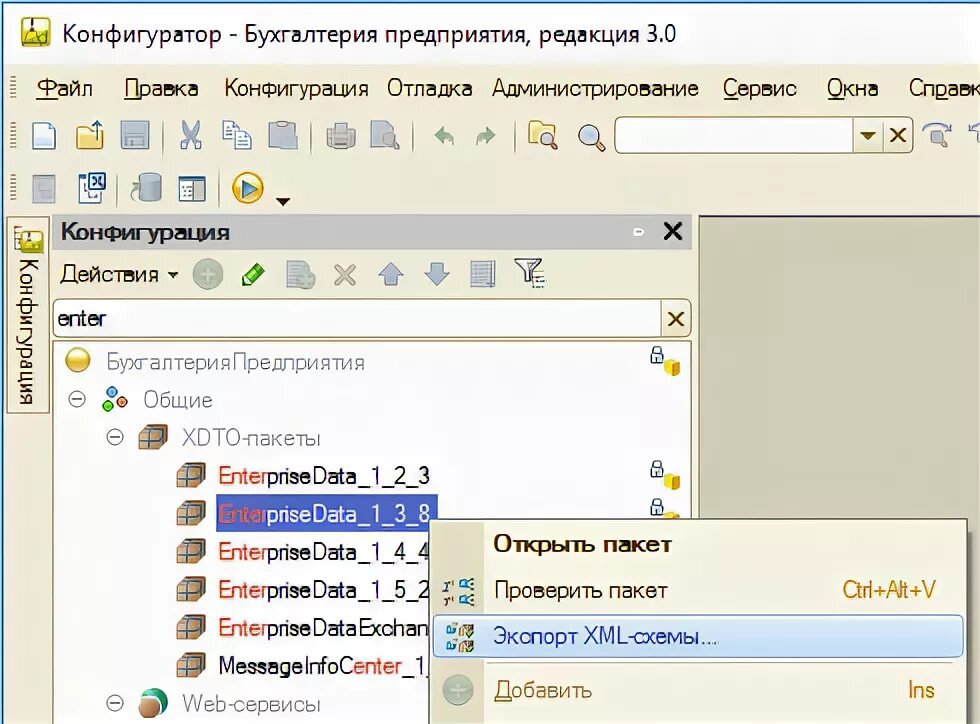This screenshot has width=980, height=724.
Task: Click the Общие tree label
Action: click(x=178, y=400)
